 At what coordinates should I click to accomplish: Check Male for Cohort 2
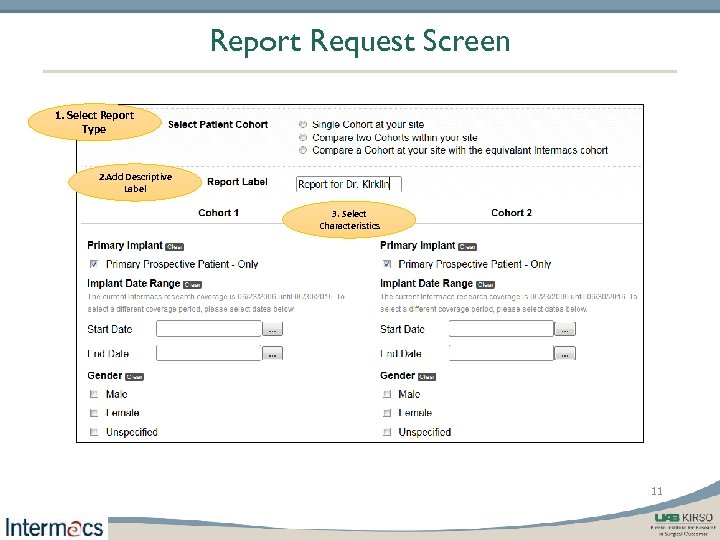pos(387,394)
